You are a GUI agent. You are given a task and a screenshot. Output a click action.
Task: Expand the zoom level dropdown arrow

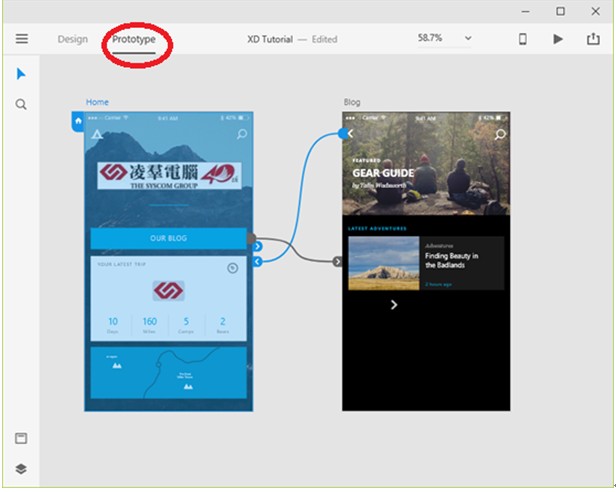coord(468,38)
